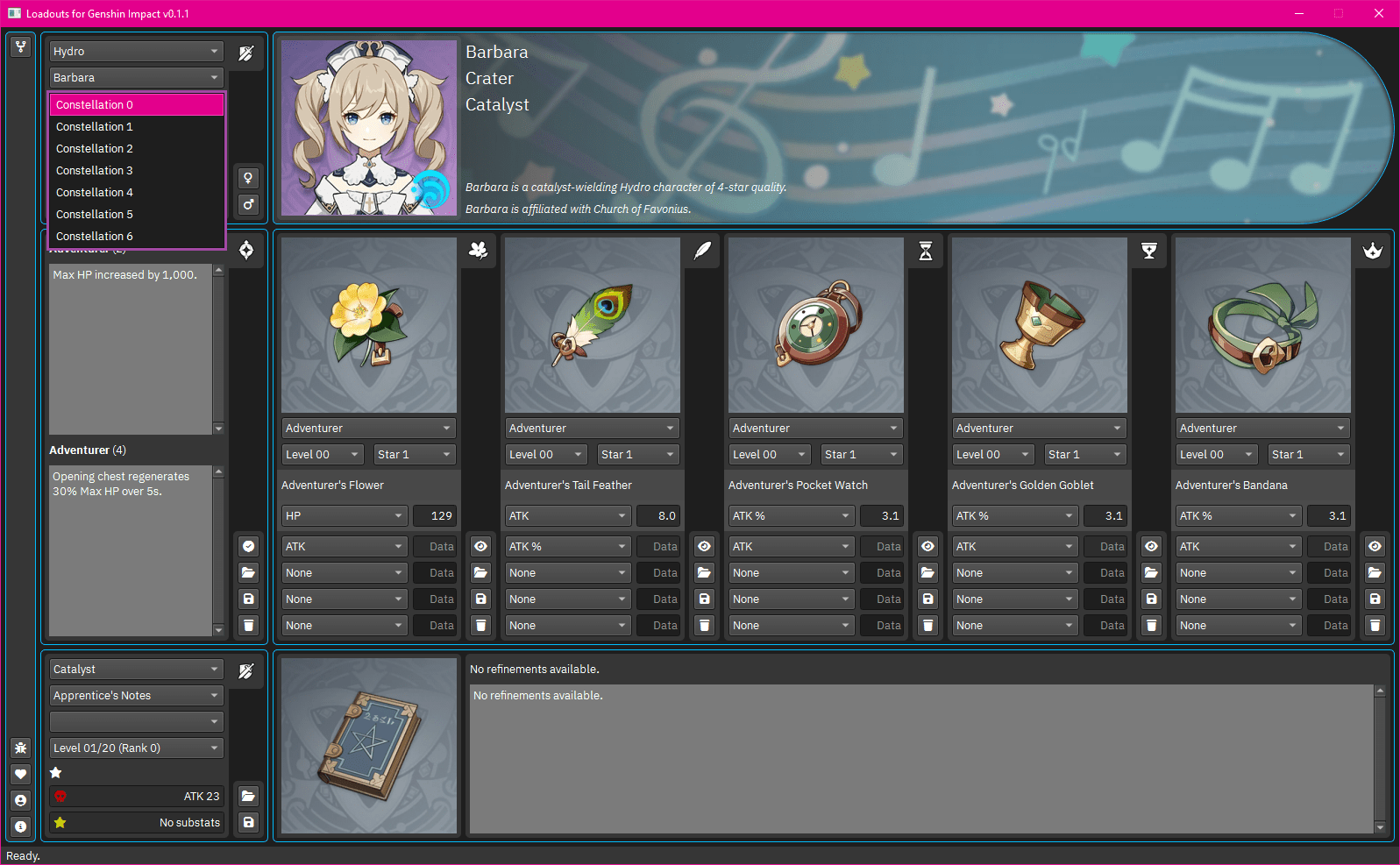Select Constellation 4 from the list
Viewport: 1400px width, 865px height.
click(x=137, y=193)
